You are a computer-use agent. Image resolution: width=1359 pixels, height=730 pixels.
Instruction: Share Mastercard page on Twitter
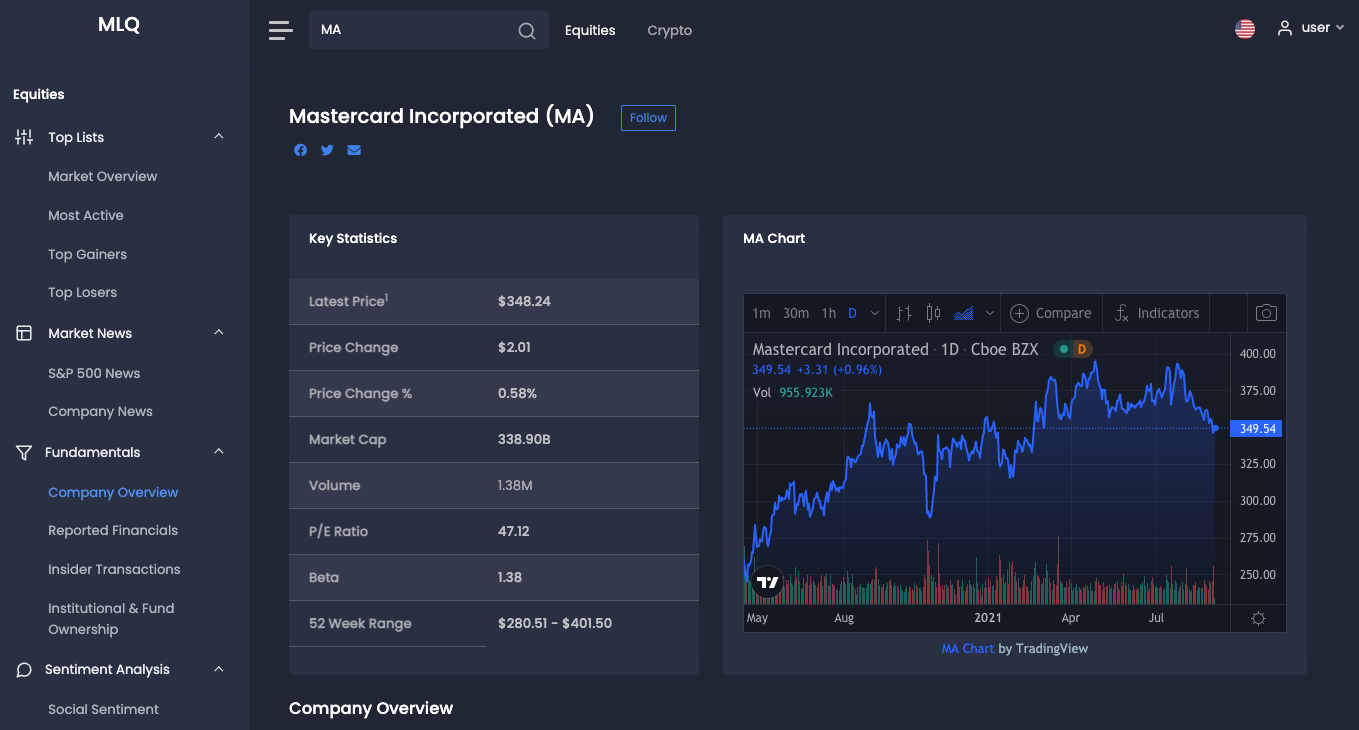(x=327, y=150)
